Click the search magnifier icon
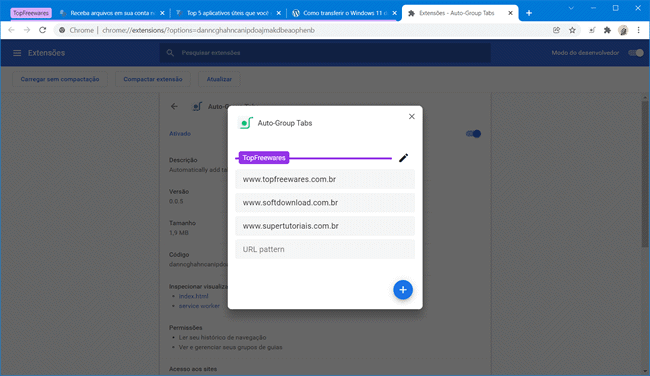Image resolution: width=650 pixels, height=376 pixels. point(170,53)
